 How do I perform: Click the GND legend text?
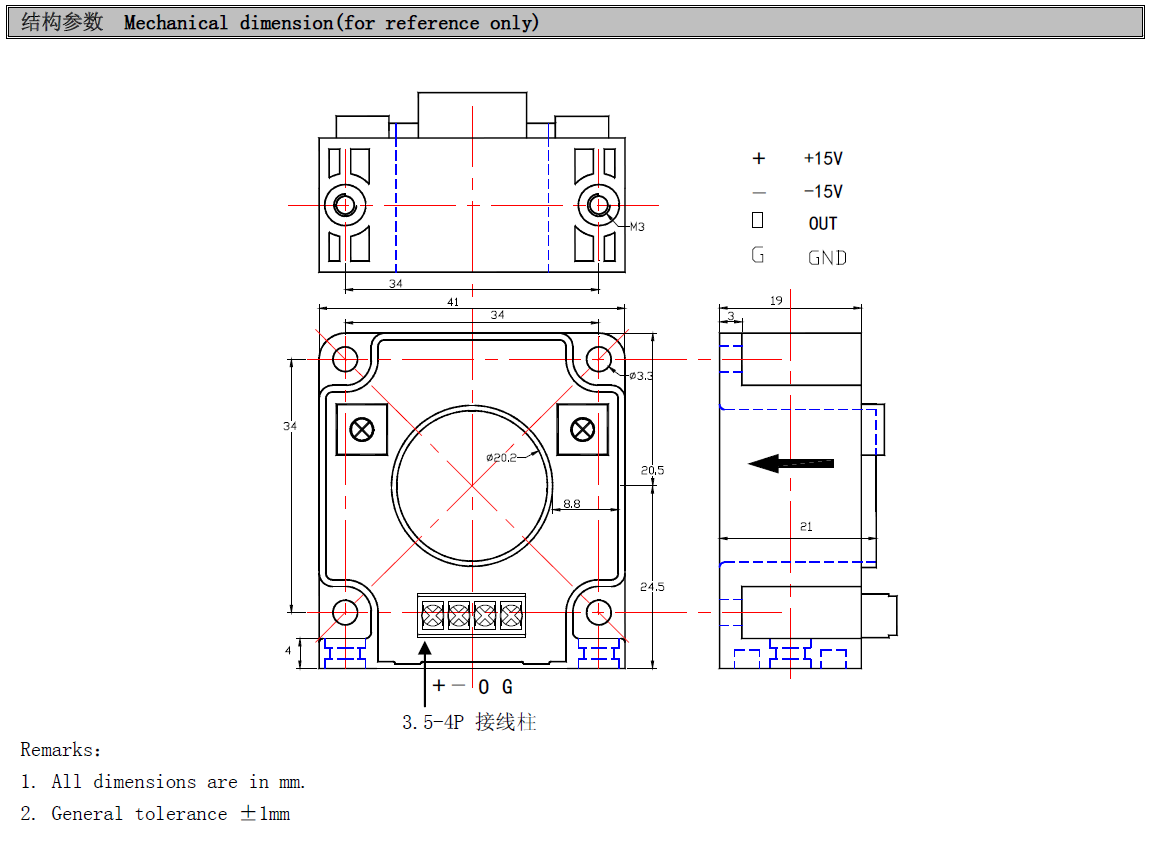click(x=827, y=258)
